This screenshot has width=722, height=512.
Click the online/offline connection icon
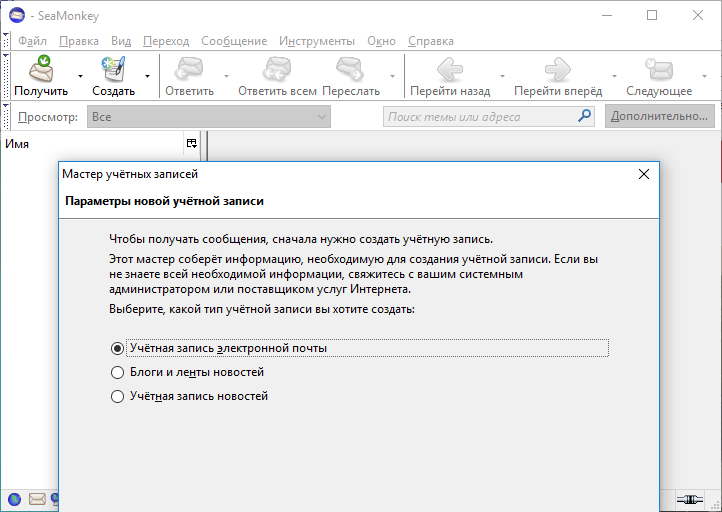[x=689, y=499]
